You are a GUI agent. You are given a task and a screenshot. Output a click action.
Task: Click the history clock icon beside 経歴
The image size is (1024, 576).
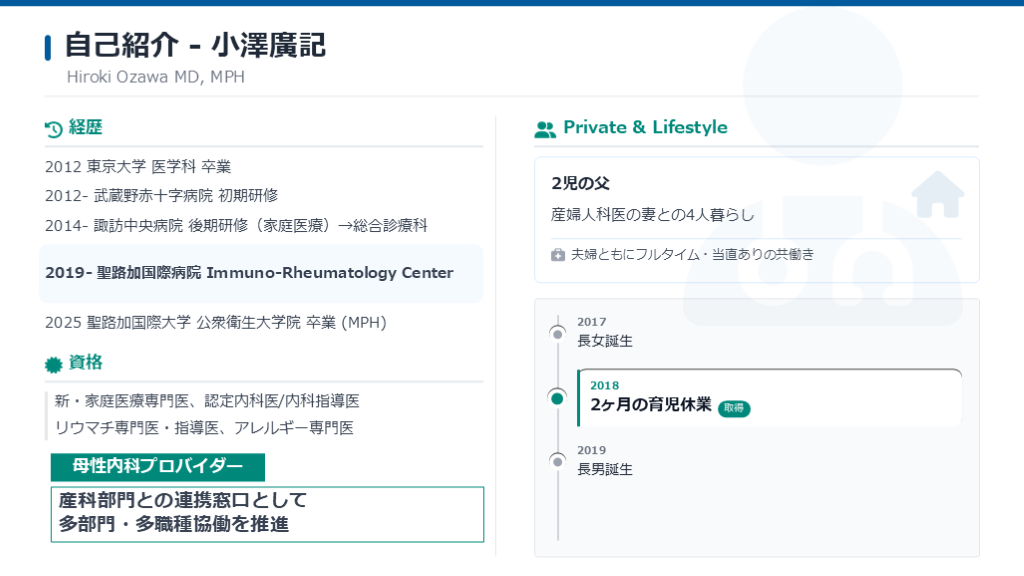(x=54, y=128)
